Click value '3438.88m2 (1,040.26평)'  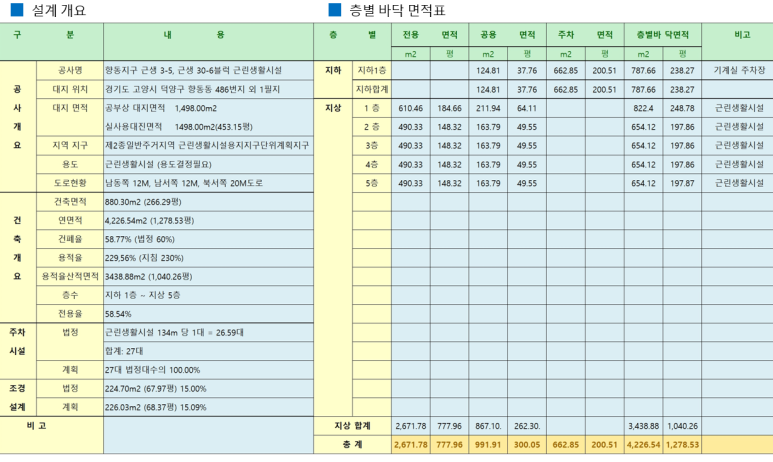[209, 277]
